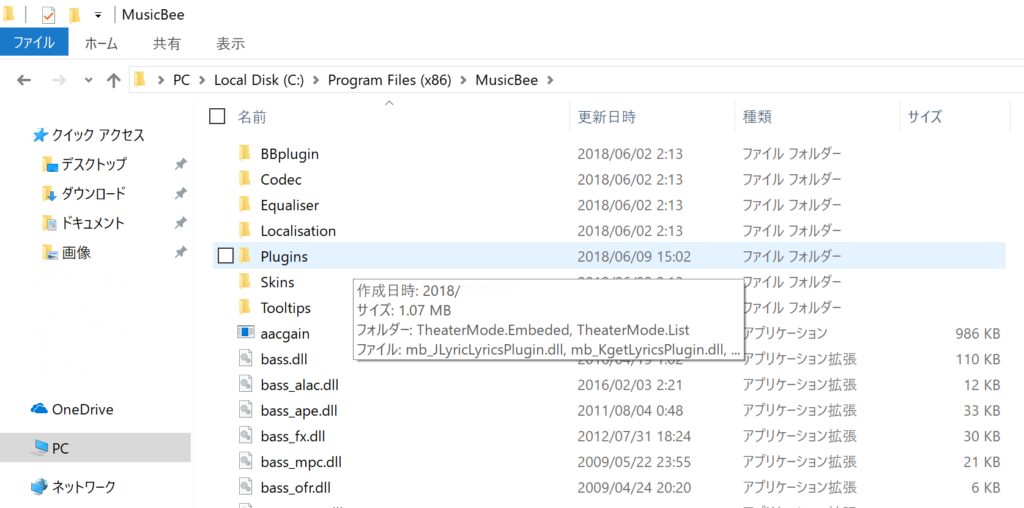Switch to the 共有 tab
The width and height of the screenshot is (1024, 508).
tap(167, 44)
